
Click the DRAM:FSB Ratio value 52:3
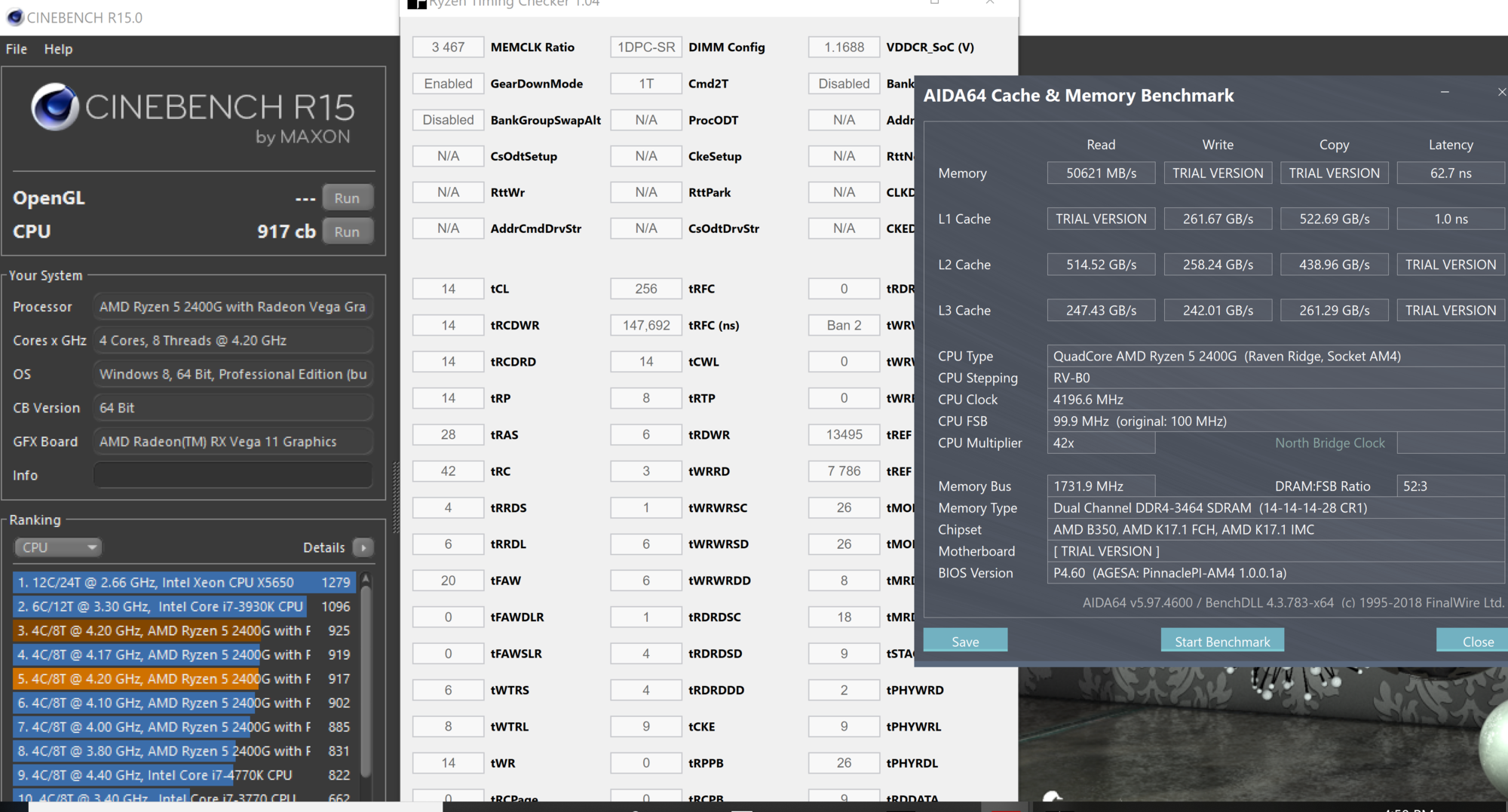click(1451, 486)
